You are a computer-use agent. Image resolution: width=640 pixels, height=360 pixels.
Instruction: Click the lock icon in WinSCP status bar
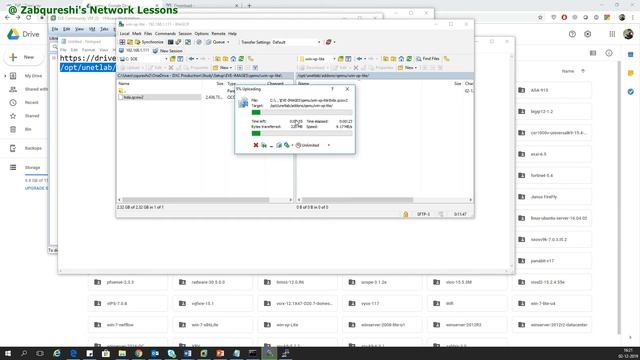pyautogui.click(x=405, y=214)
